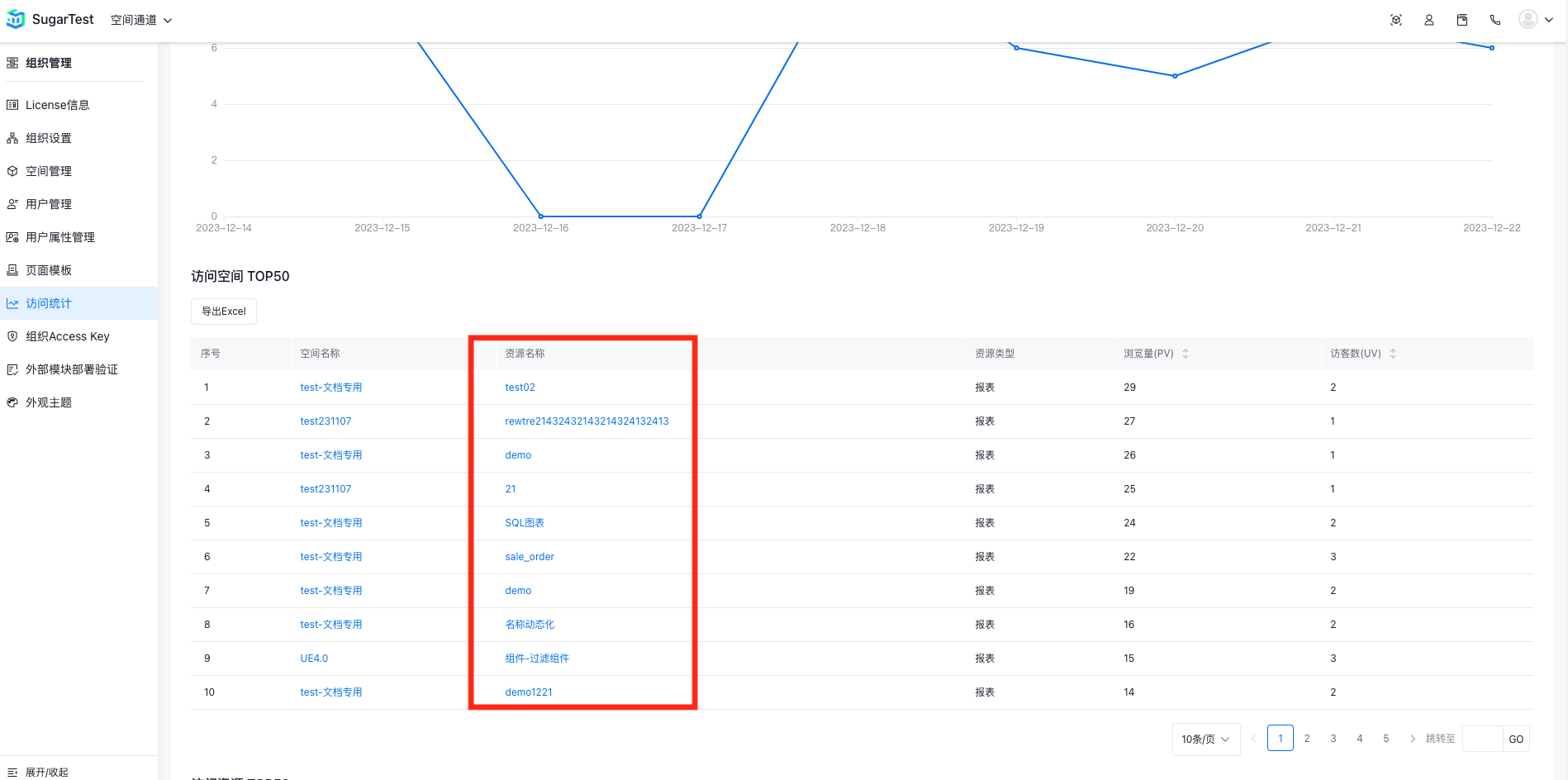Open resource link sale_order

pos(530,557)
